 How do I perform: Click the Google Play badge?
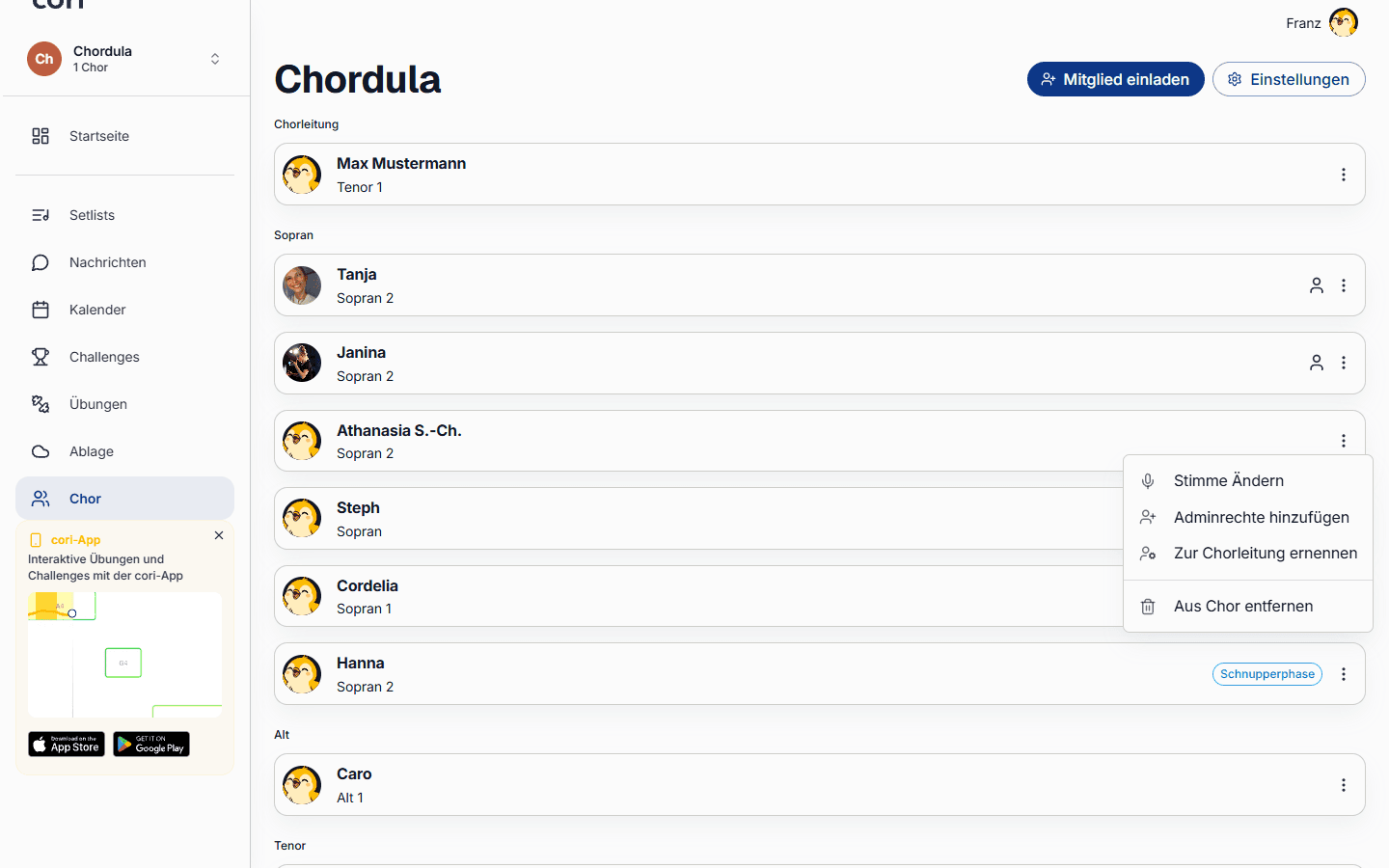pos(151,744)
